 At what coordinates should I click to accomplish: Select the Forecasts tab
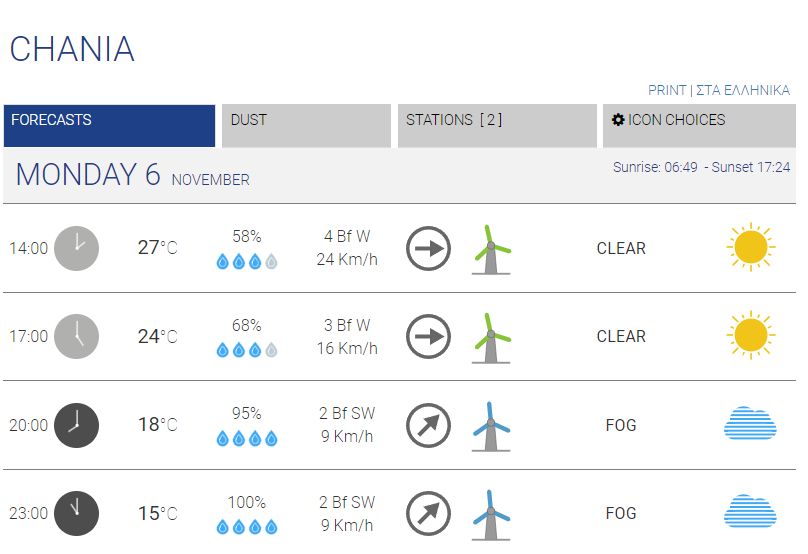coord(109,126)
